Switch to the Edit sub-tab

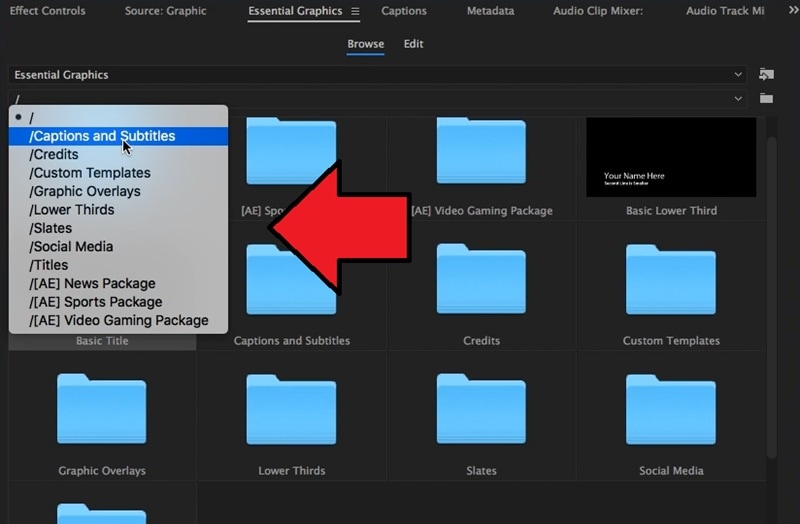click(413, 44)
